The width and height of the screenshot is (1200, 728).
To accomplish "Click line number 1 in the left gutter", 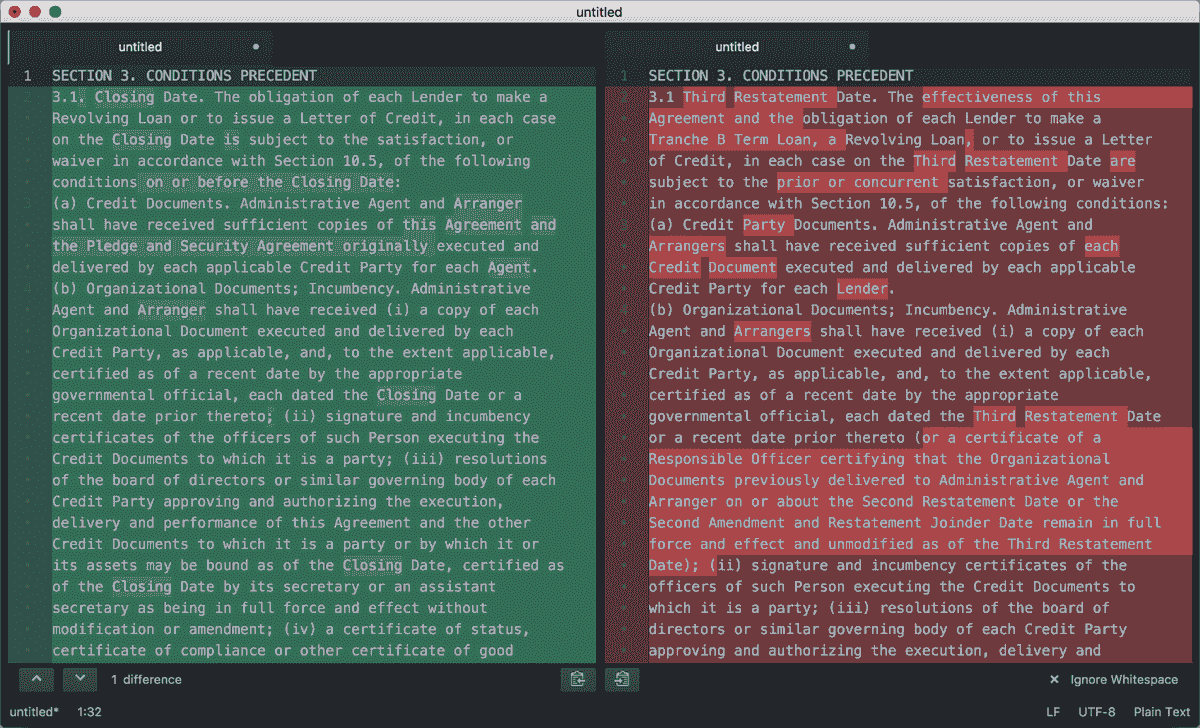I will coord(27,75).
